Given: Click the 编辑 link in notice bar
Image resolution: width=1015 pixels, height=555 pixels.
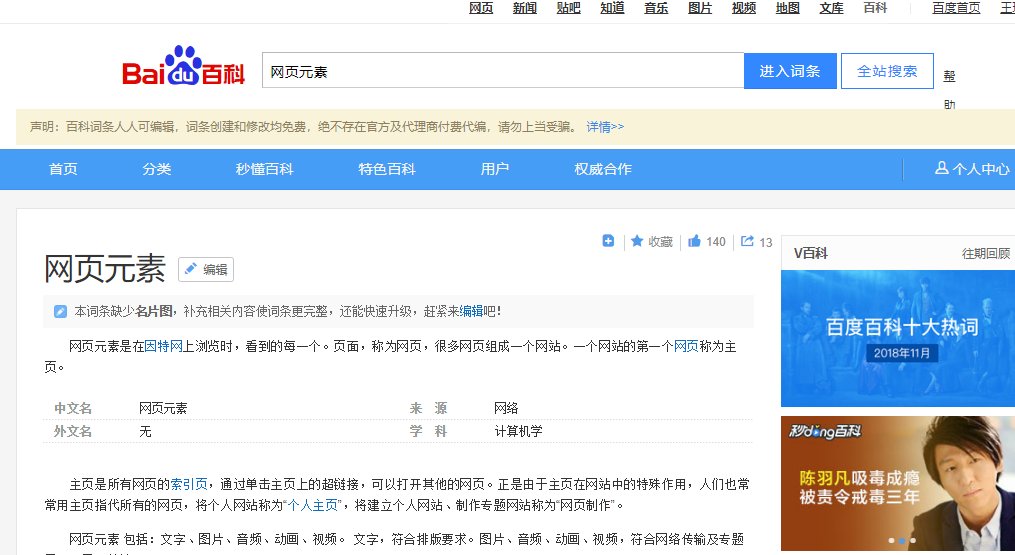Looking at the screenshot, I should point(471,311).
